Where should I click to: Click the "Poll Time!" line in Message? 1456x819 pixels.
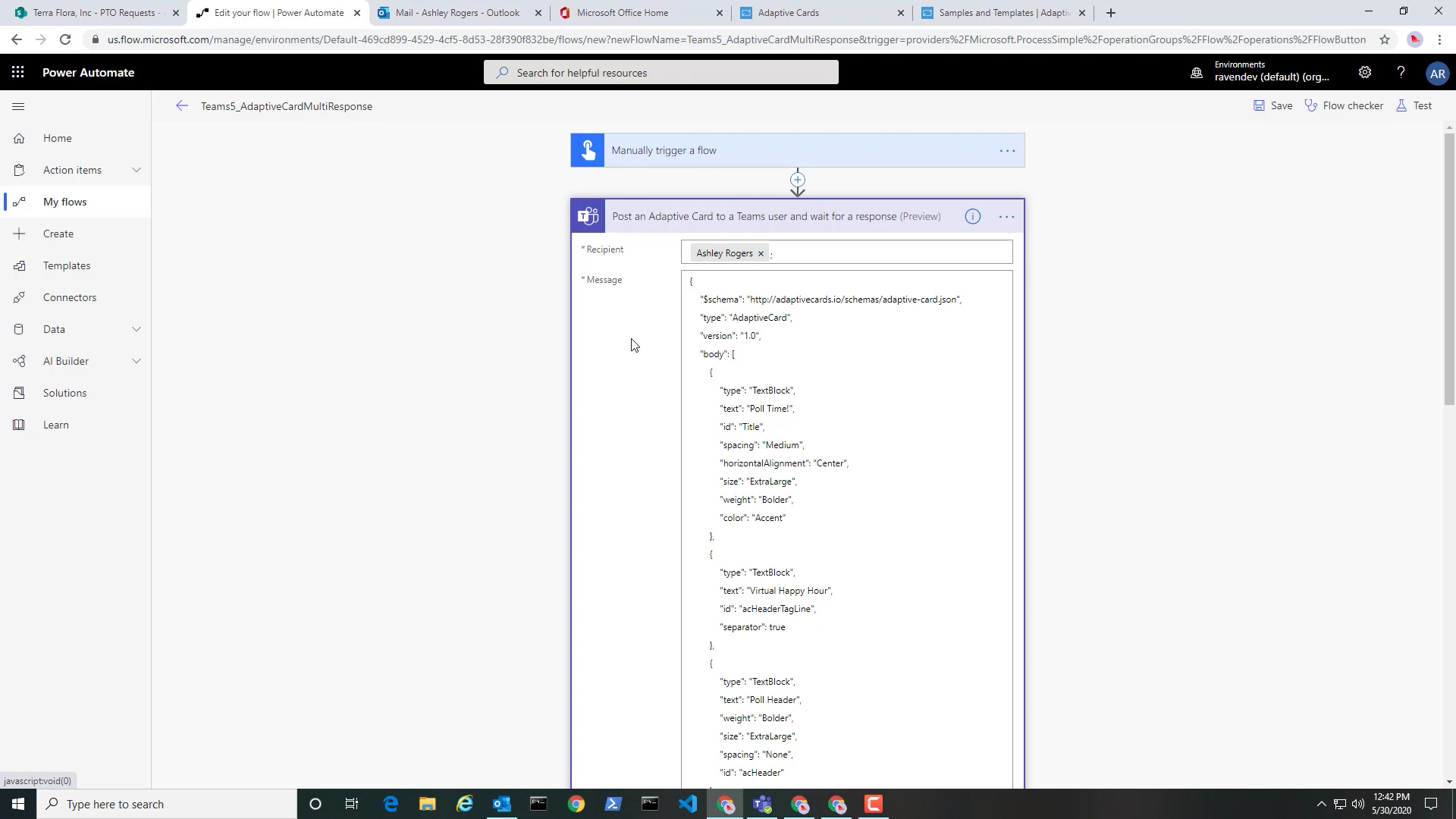click(757, 409)
